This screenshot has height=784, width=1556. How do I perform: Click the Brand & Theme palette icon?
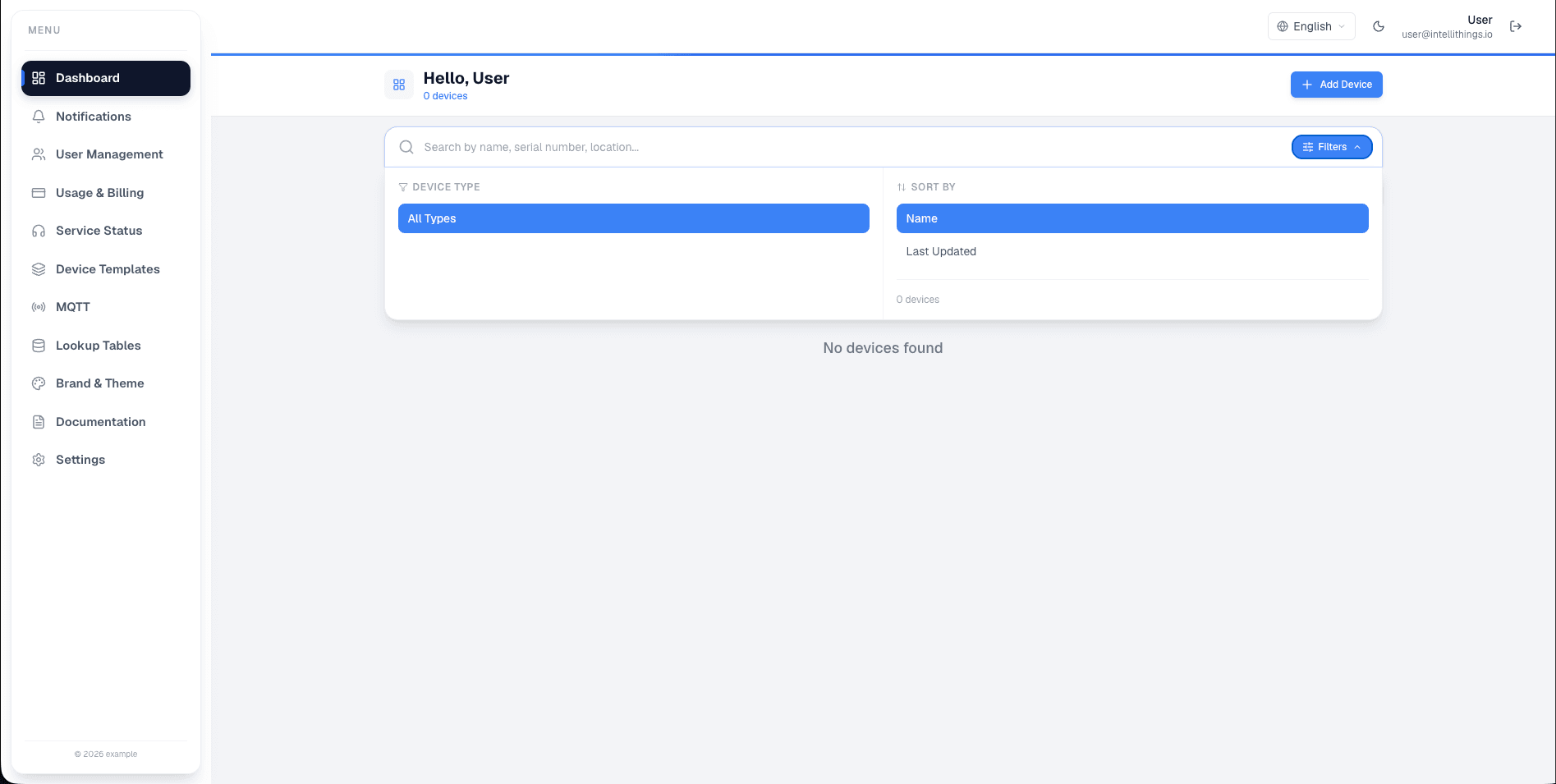[x=39, y=383]
